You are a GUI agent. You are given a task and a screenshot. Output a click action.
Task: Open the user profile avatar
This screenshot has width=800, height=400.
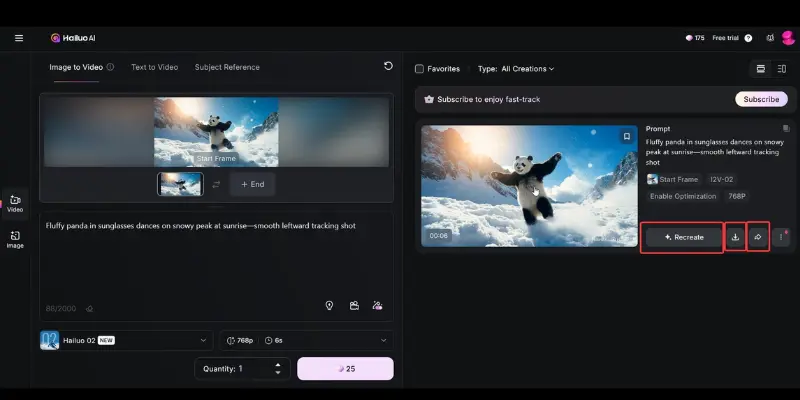(x=788, y=38)
